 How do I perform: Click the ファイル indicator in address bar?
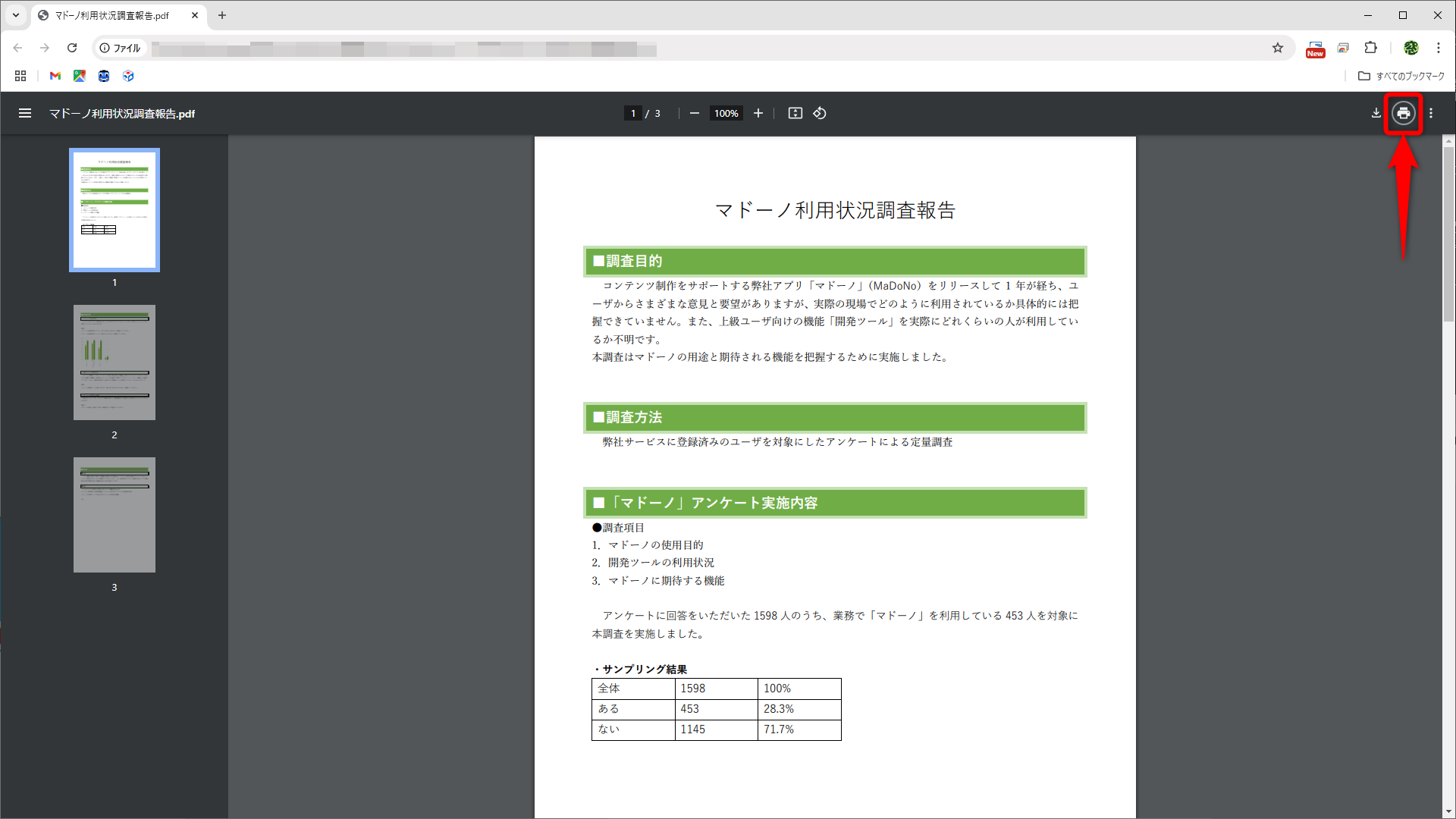pos(119,48)
